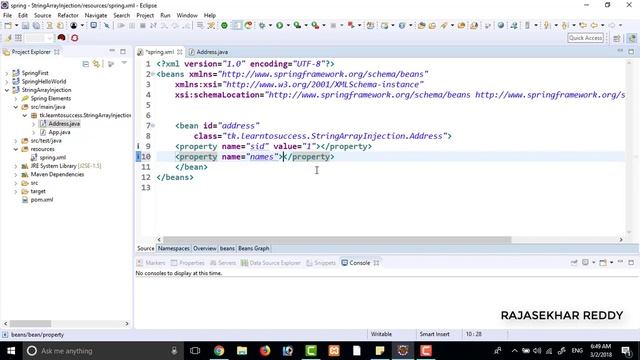640x360 pixels.
Task: Select pom.xml in the project tree
Action: 42,200
